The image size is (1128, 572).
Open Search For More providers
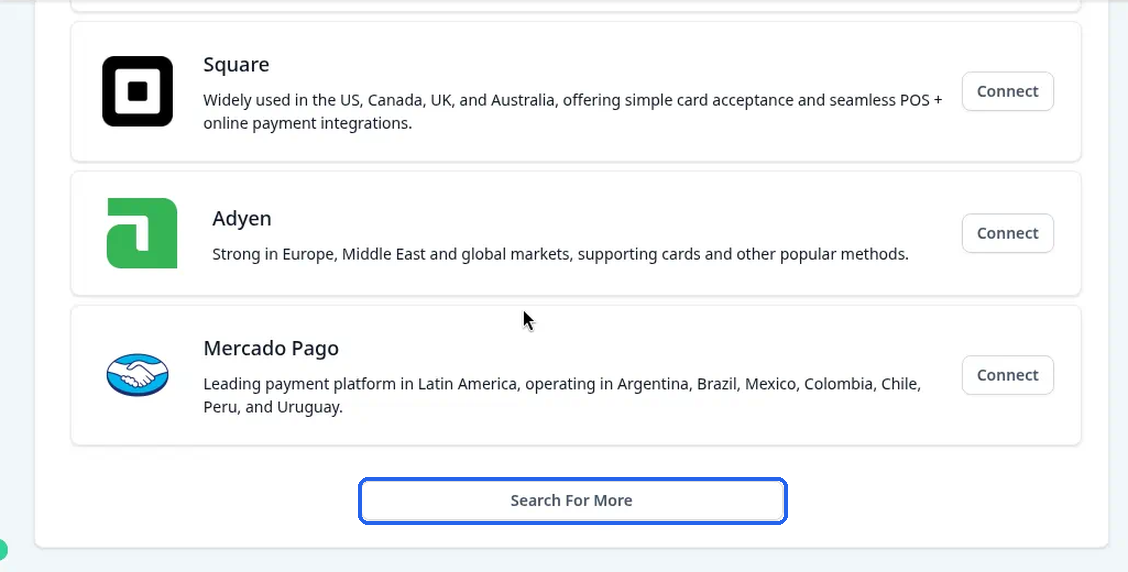573,501
